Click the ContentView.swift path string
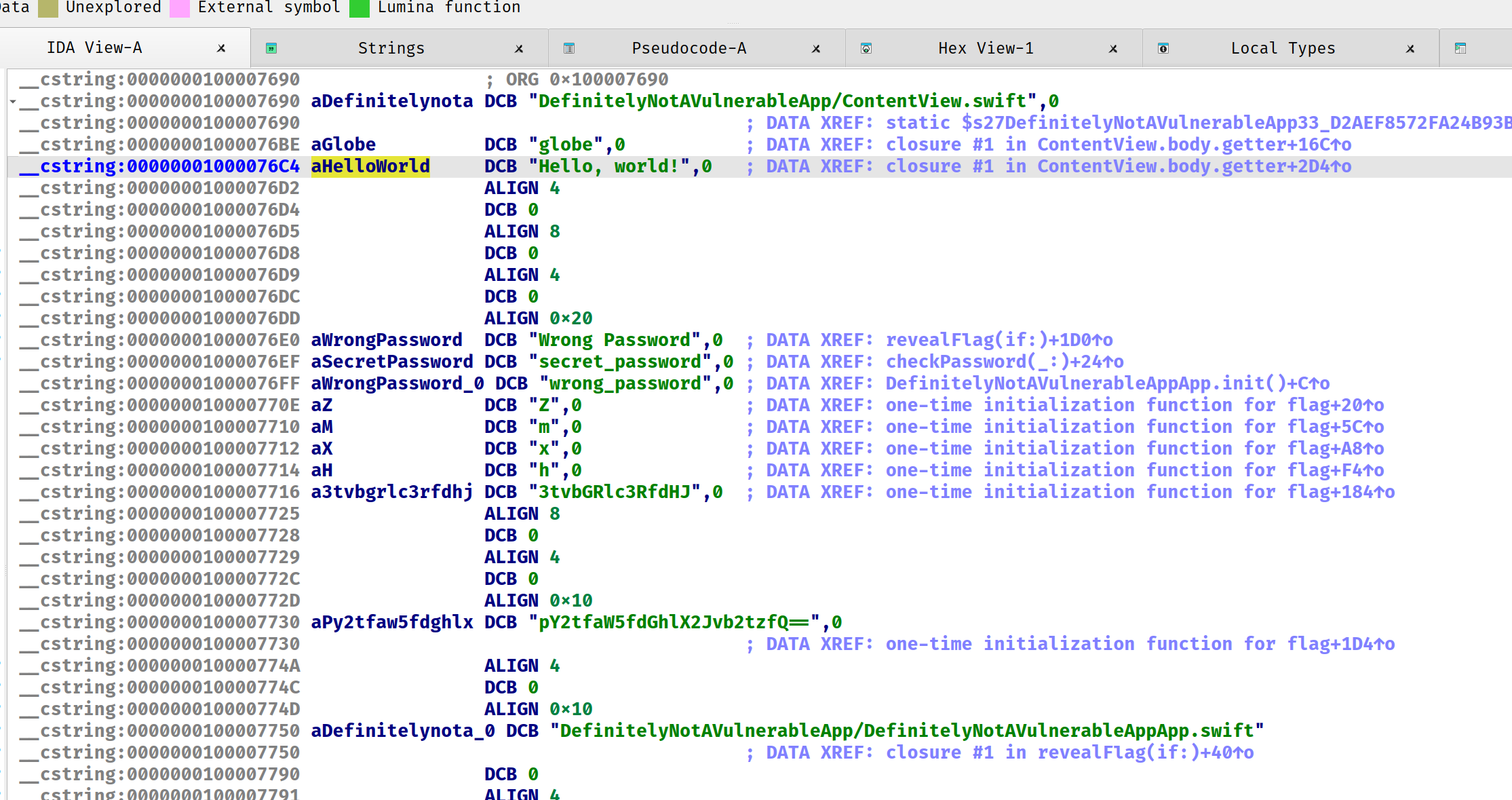 point(788,101)
